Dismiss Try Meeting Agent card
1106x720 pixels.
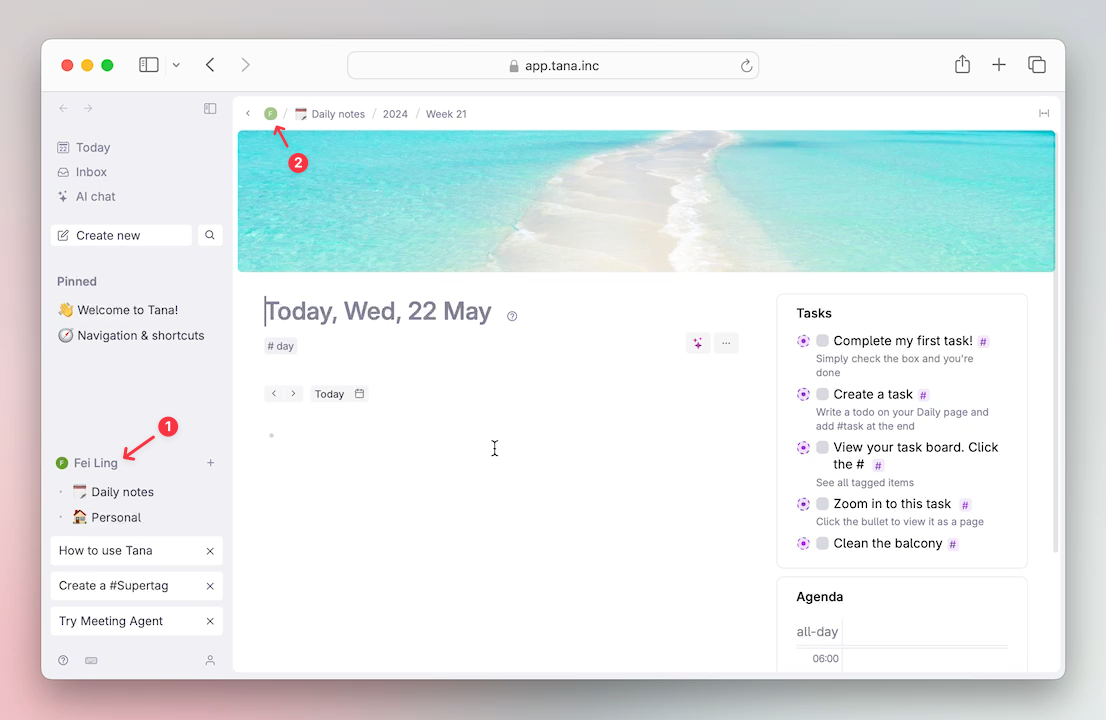210,621
